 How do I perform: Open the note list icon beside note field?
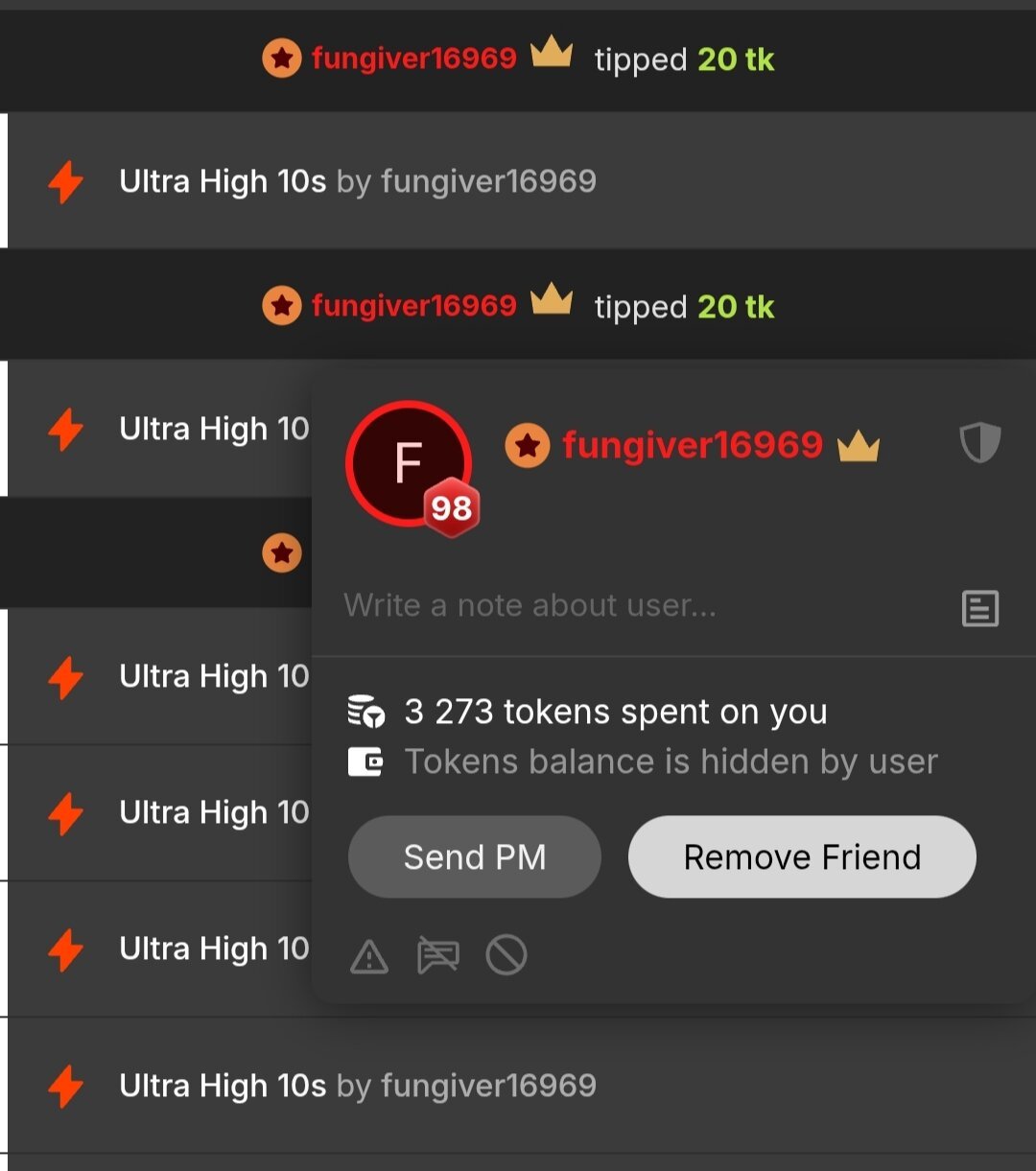coord(979,608)
